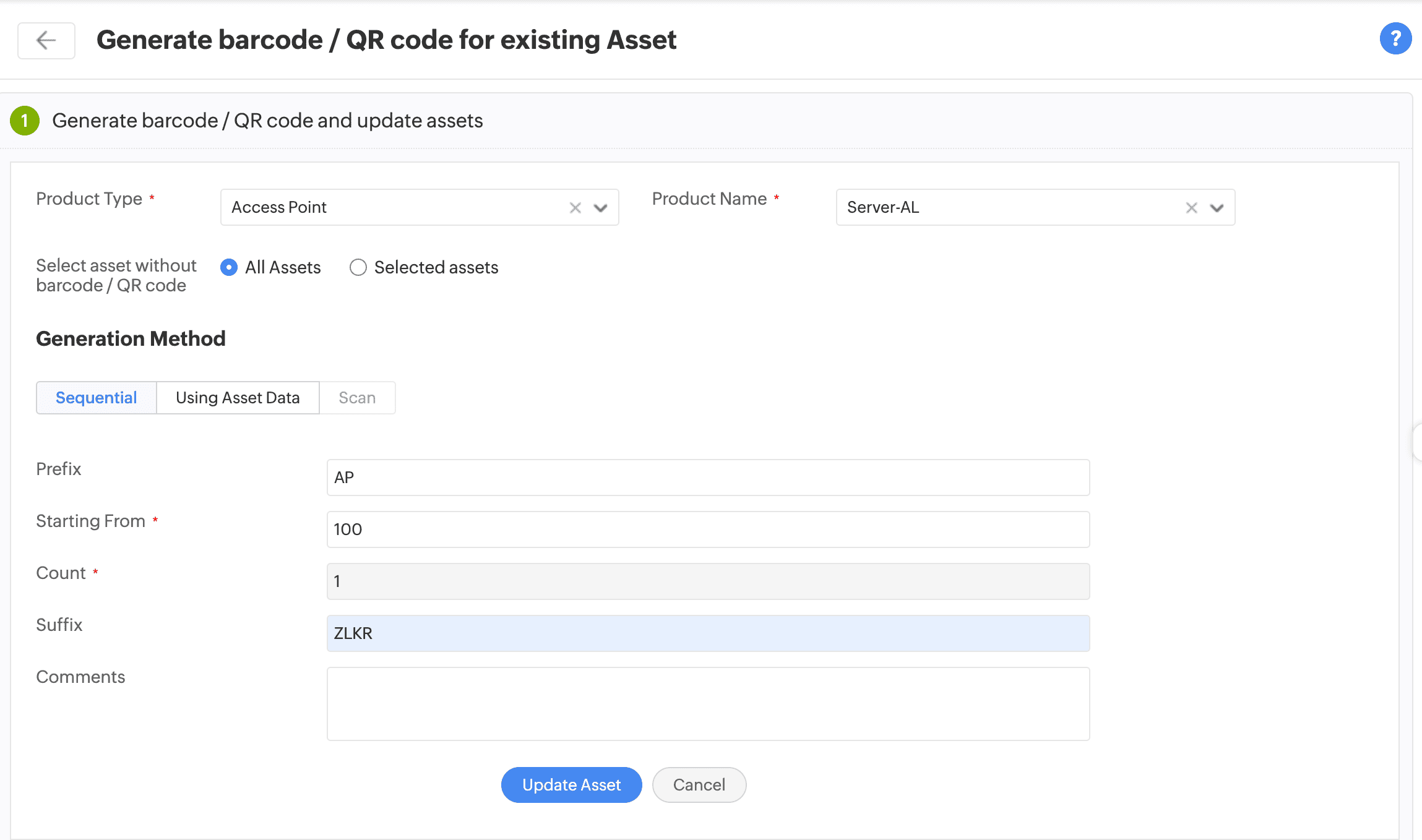Expand the Product Type dropdown arrow
This screenshot has height=840, width=1422.
coord(600,208)
